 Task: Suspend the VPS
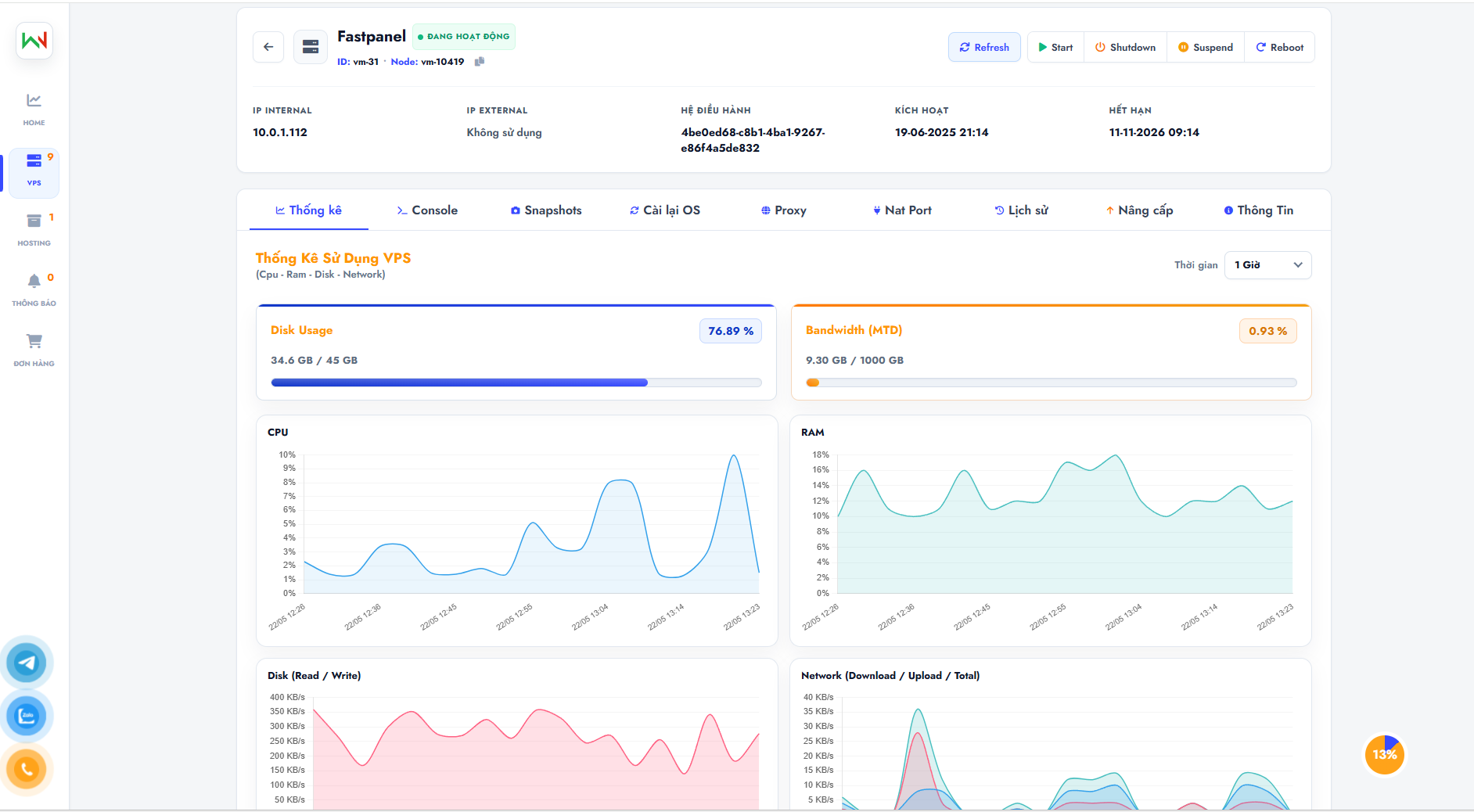click(x=1206, y=47)
